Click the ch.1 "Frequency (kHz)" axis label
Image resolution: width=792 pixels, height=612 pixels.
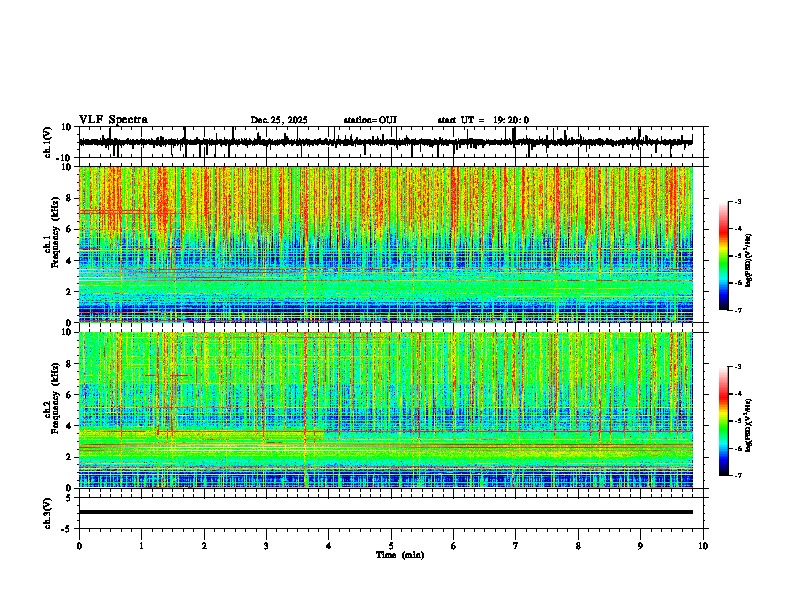click(x=56, y=232)
